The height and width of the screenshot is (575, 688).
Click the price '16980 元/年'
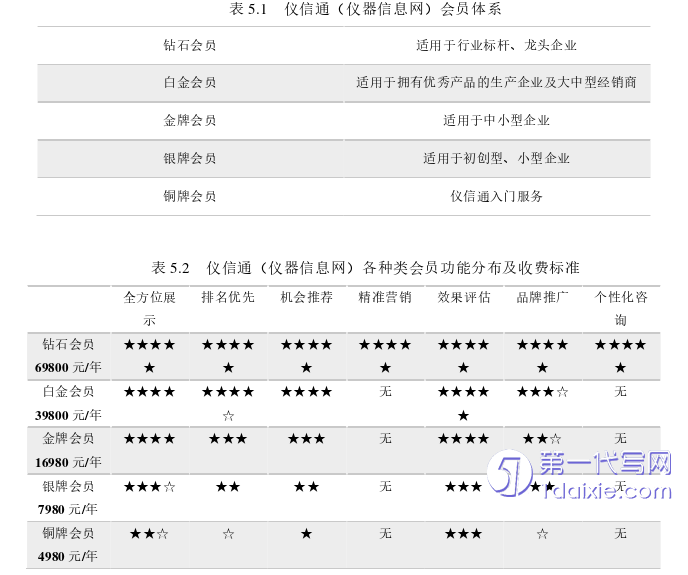coord(68,462)
